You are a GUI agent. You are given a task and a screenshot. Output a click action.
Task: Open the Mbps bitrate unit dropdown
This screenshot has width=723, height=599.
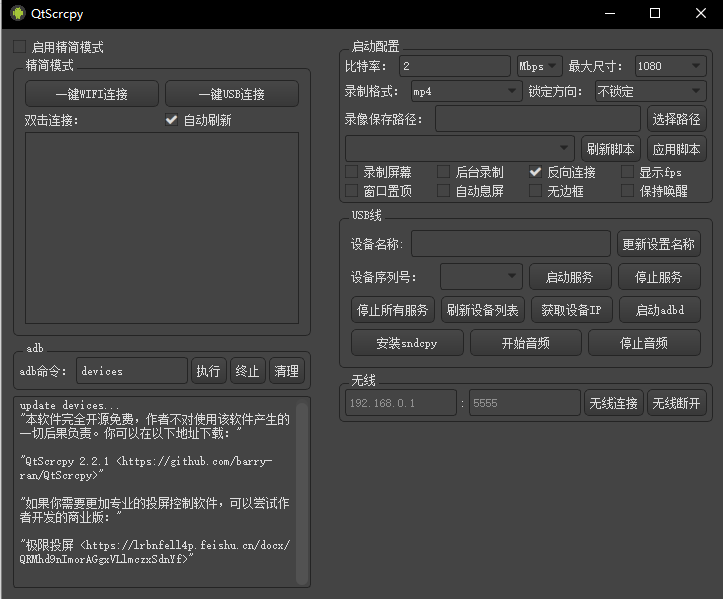coord(539,66)
